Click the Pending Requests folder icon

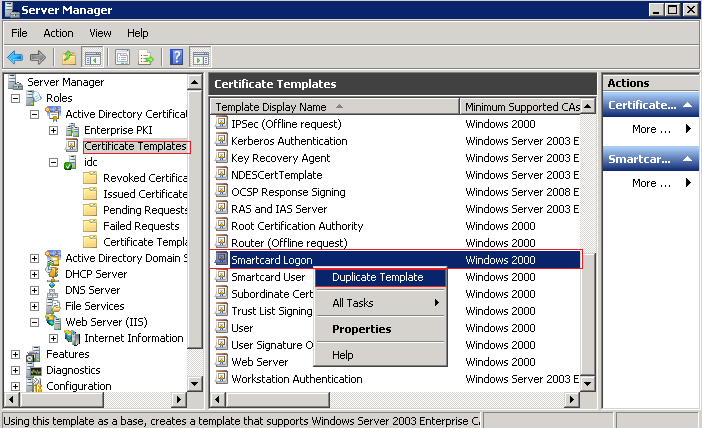(90, 210)
